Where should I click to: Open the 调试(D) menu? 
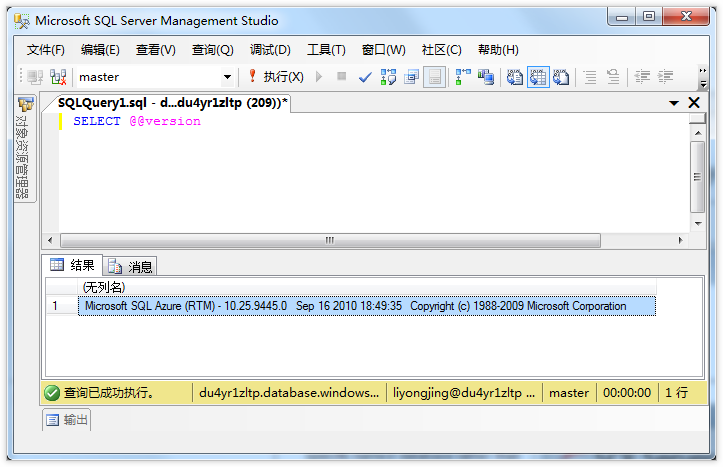pyautogui.click(x=270, y=50)
